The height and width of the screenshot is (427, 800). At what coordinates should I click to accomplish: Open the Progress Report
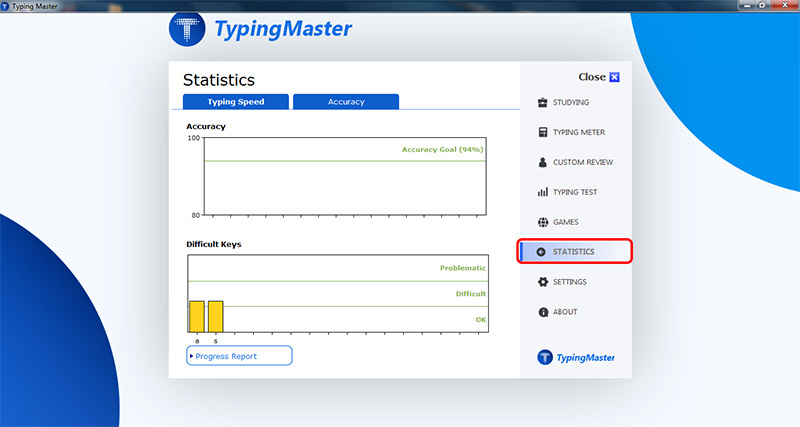(239, 356)
